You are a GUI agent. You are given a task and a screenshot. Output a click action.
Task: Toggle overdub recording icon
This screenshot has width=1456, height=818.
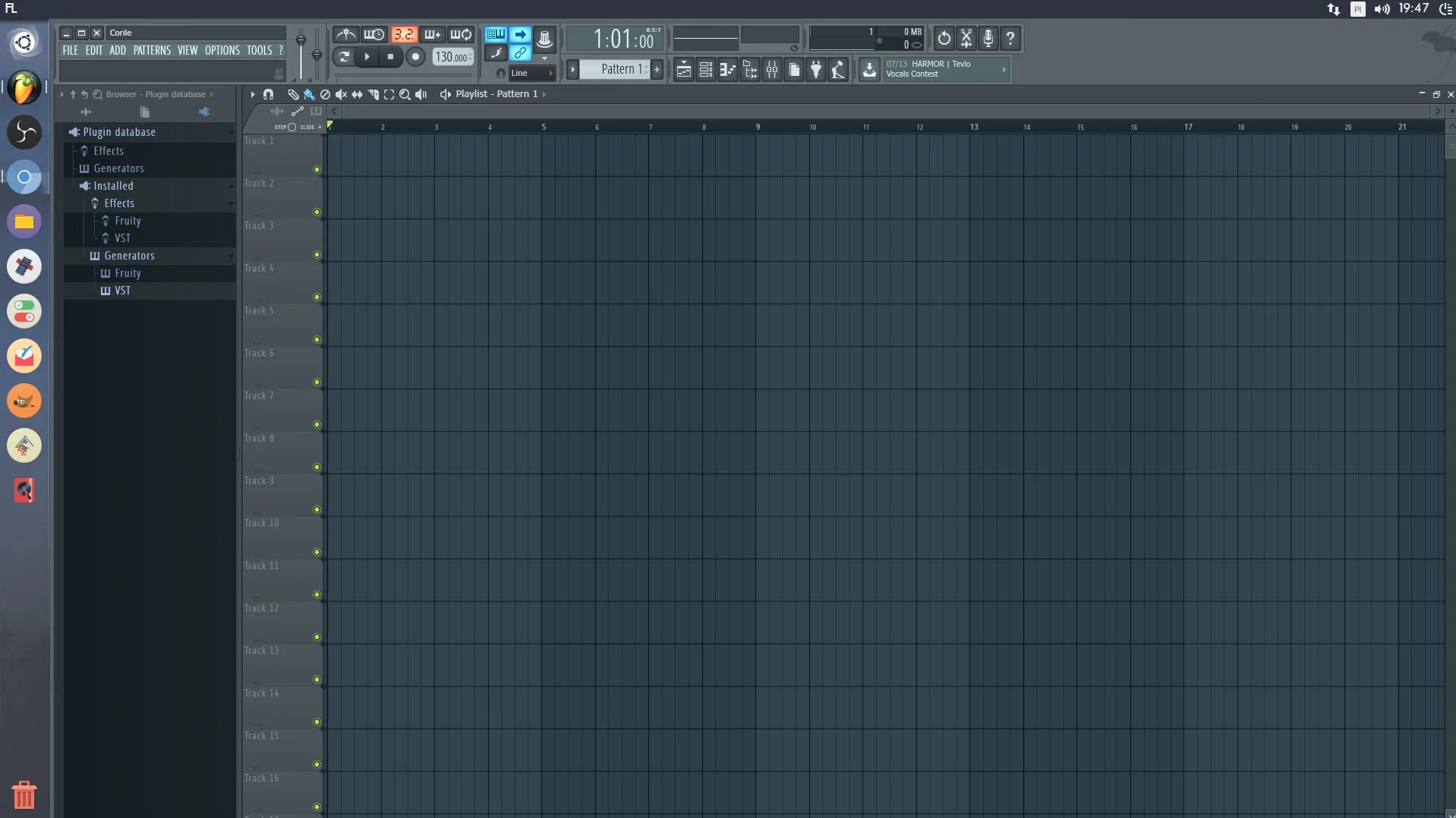click(x=432, y=34)
